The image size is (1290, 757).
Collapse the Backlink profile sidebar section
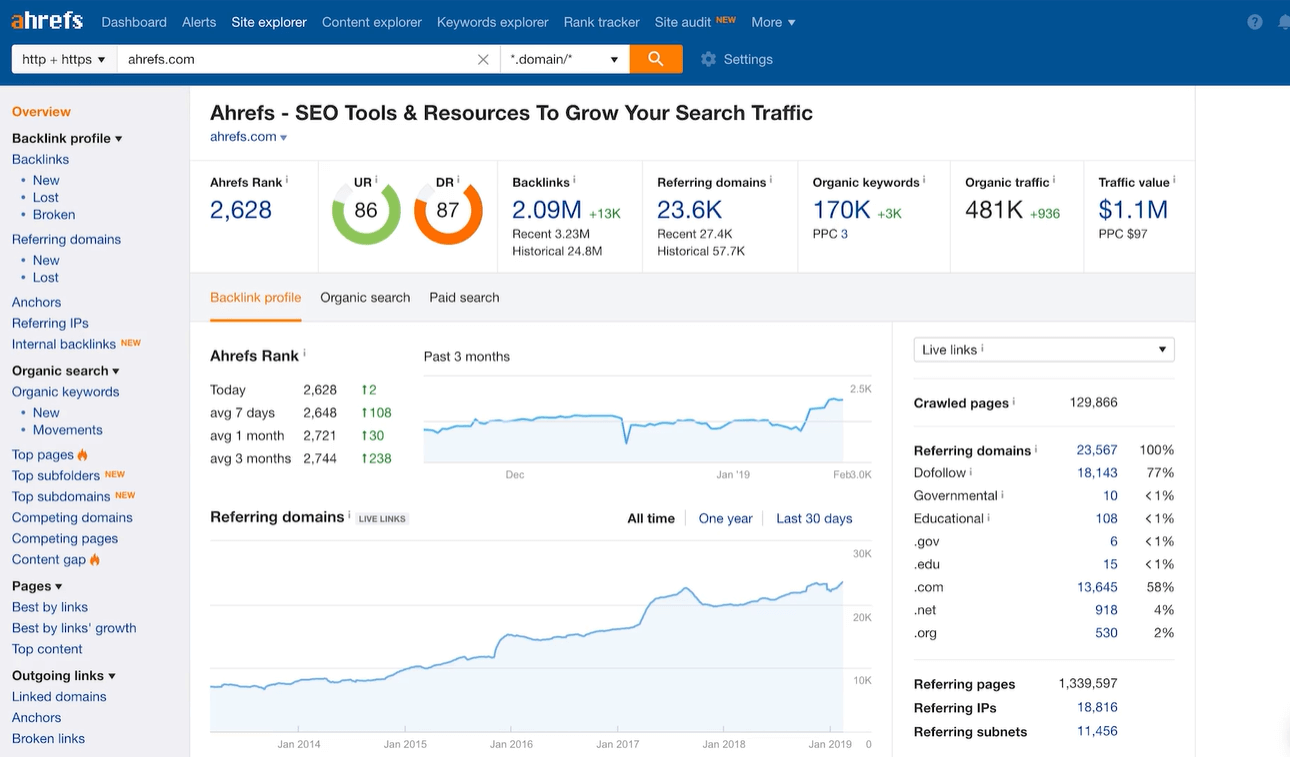[67, 138]
